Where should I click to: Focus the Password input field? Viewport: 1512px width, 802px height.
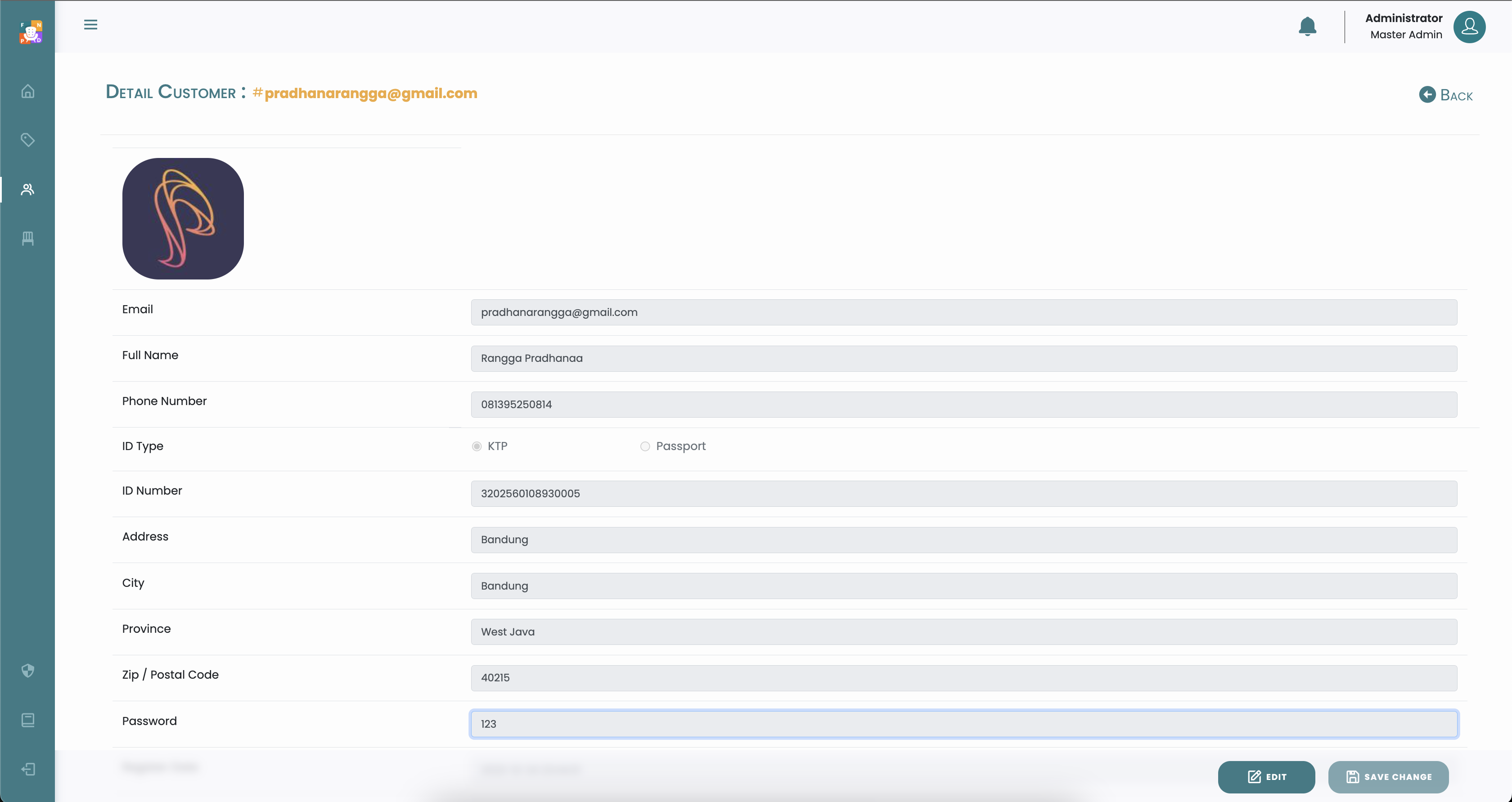click(964, 724)
